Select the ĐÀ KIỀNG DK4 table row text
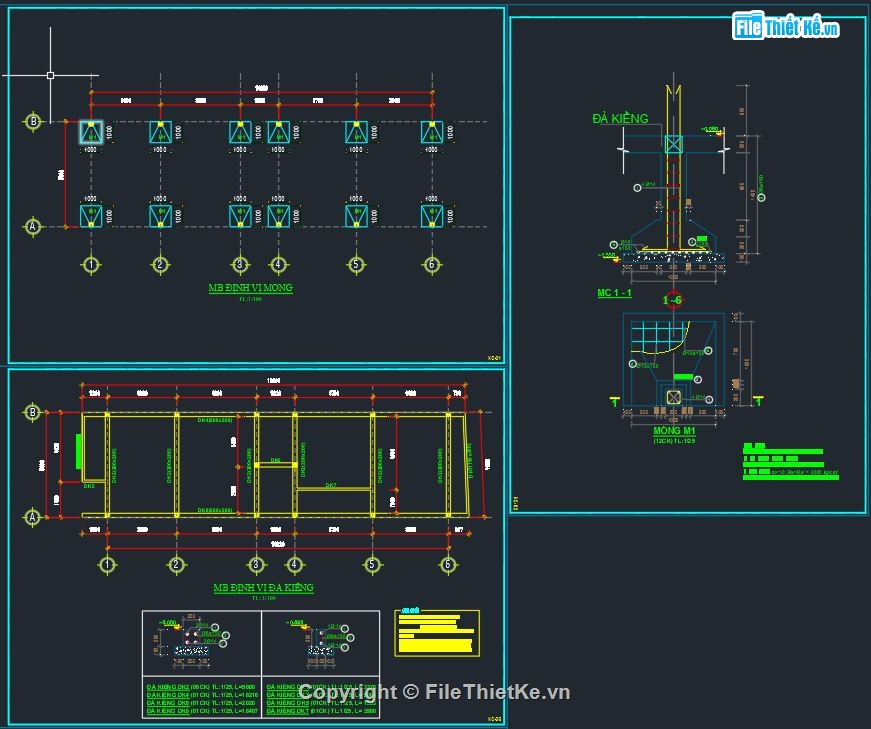Viewport: 871px width, 729px height. [202, 695]
